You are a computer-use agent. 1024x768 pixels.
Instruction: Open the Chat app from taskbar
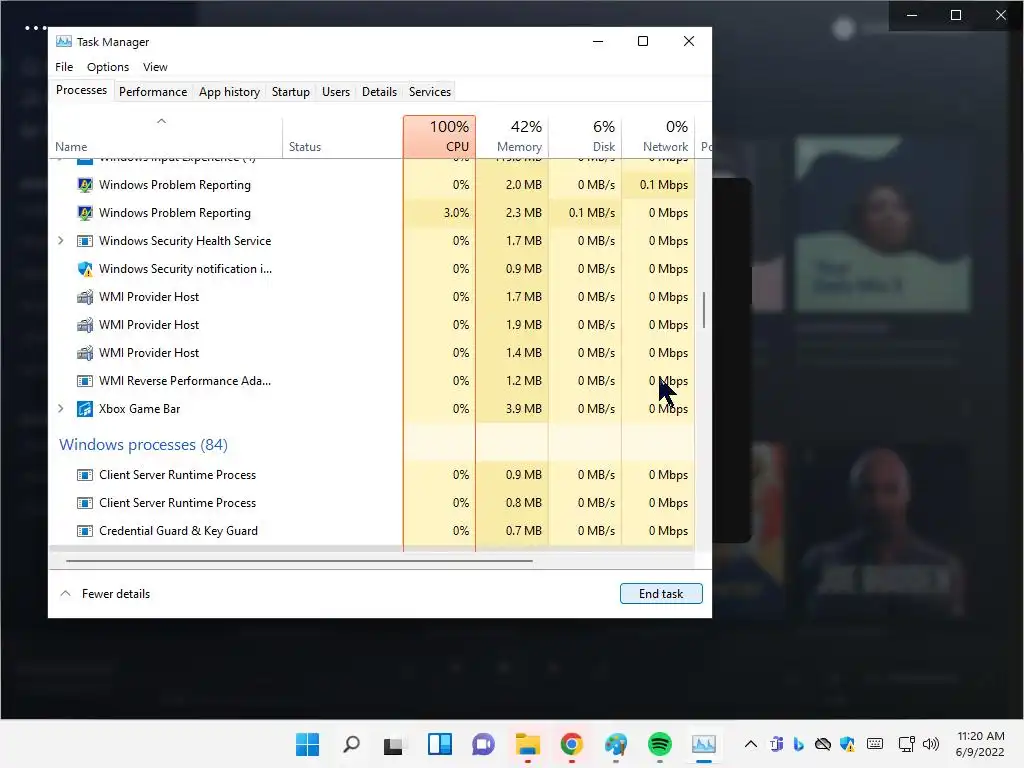click(x=483, y=744)
